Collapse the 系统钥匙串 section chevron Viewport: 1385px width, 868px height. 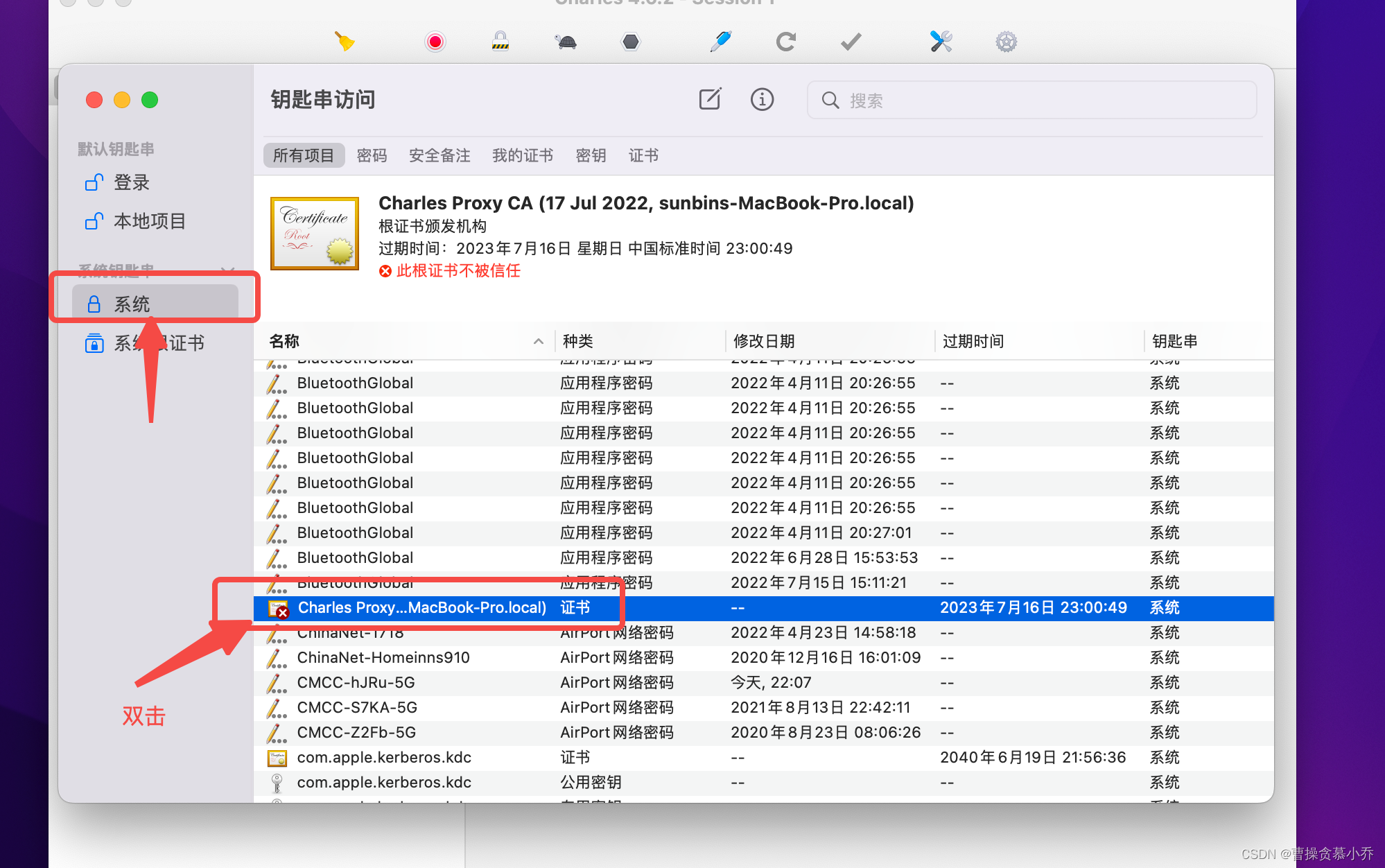228,270
